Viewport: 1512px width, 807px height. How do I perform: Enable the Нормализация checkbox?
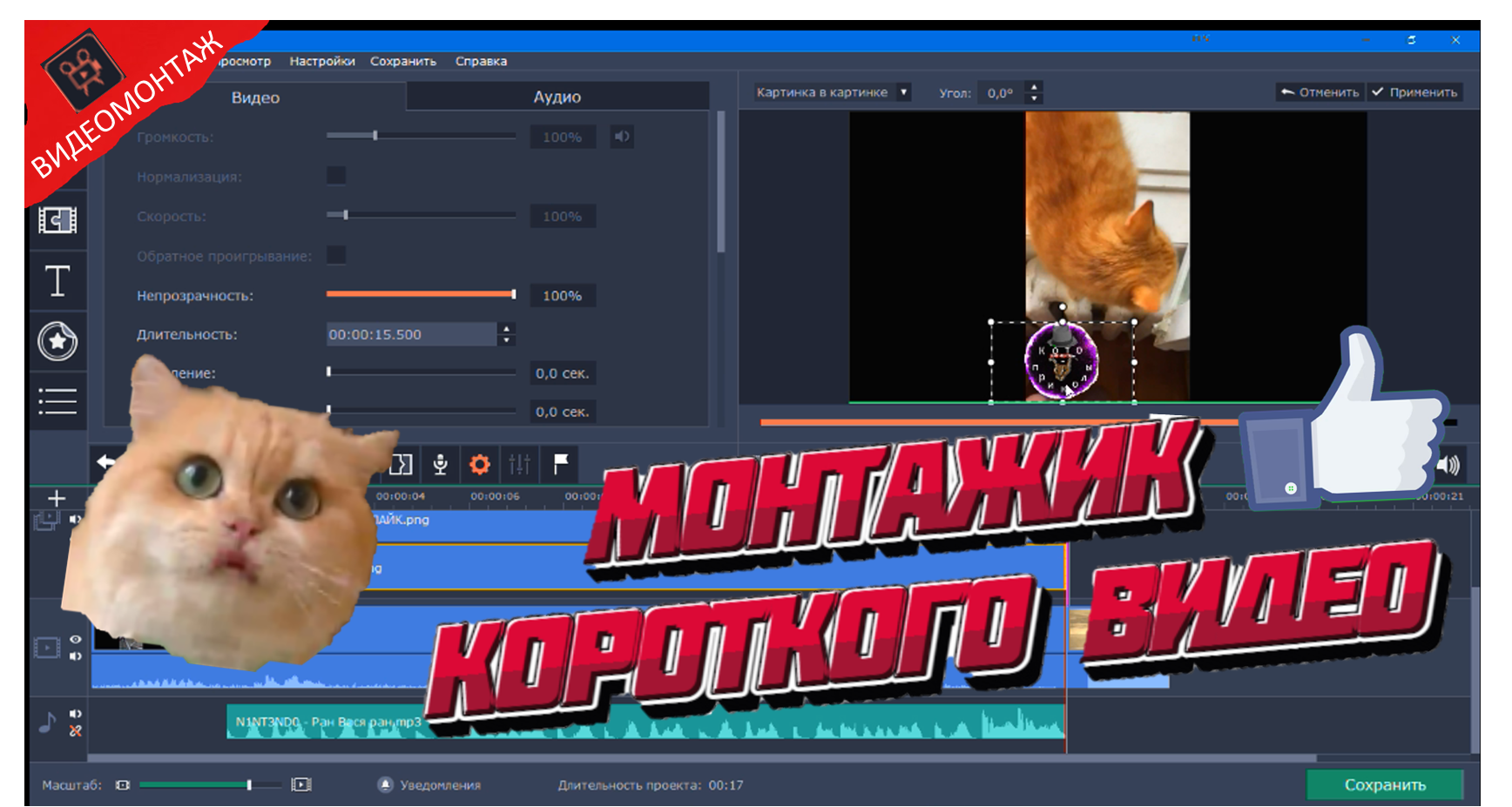(x=336, y=176)
